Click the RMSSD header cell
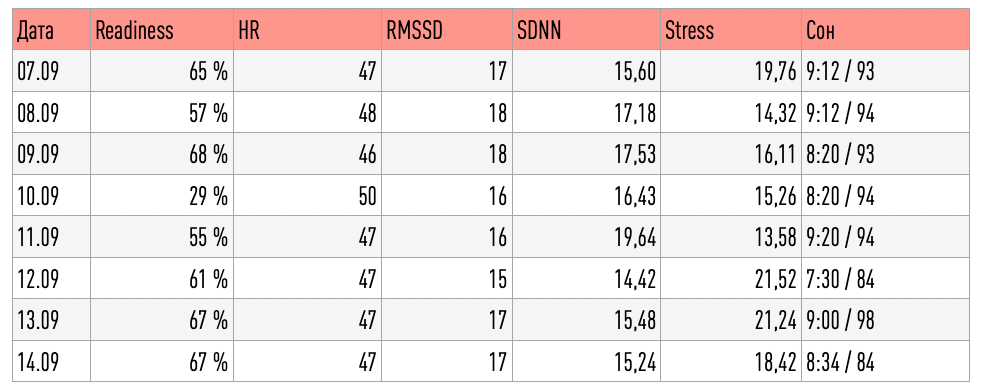 447,29
